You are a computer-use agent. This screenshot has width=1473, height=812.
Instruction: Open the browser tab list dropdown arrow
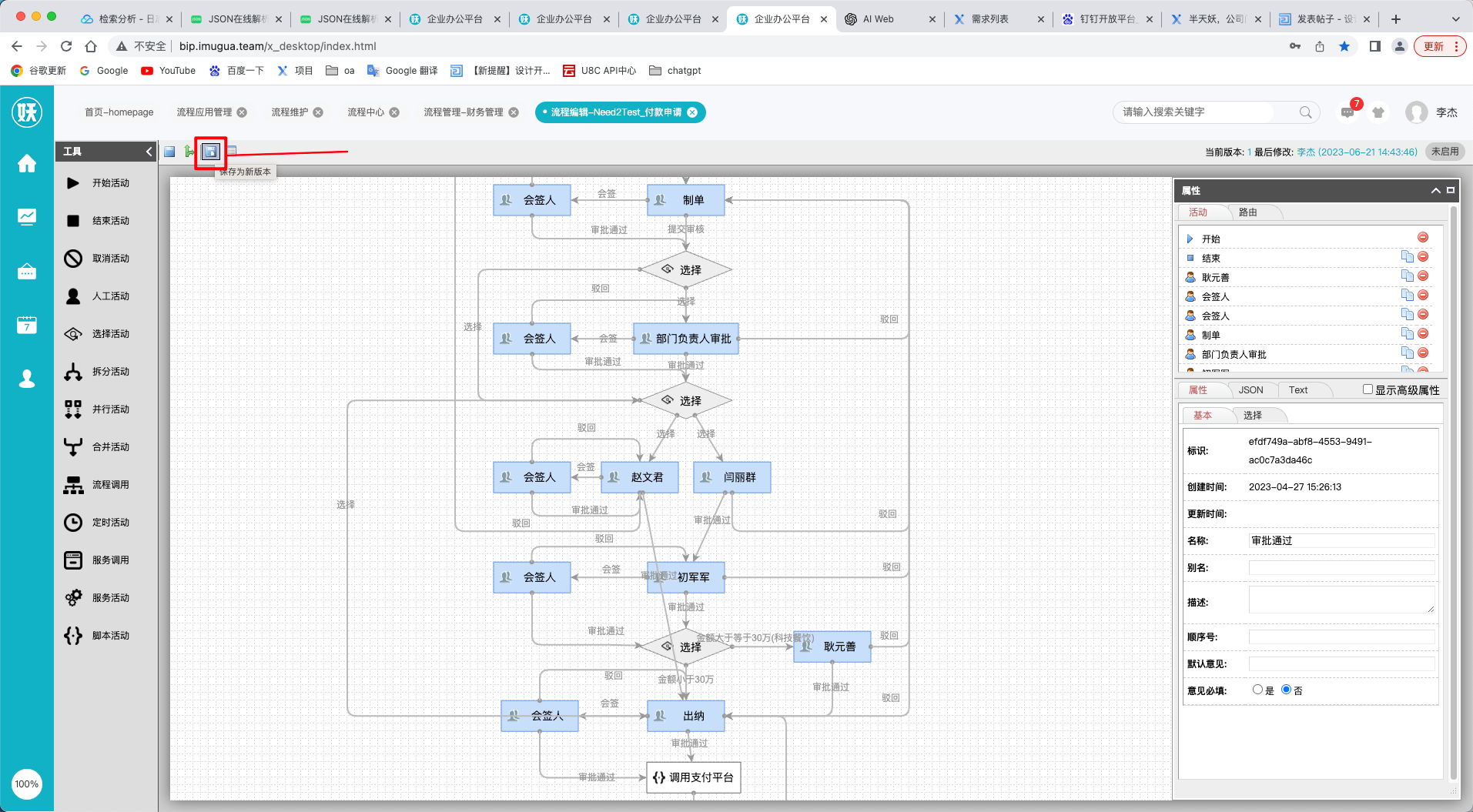(x=1455, y=19)
